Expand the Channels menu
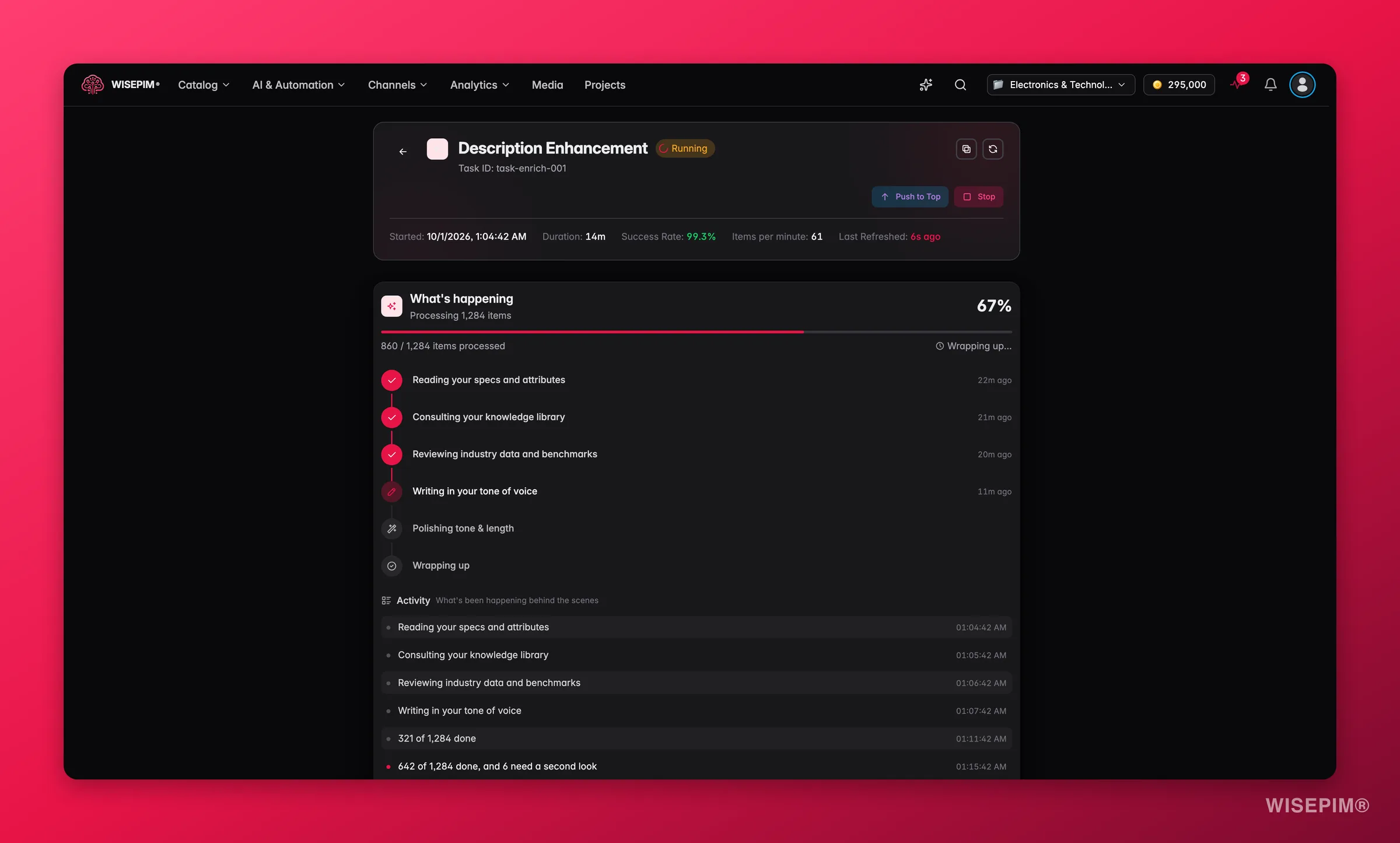Screen dimensions: 1400x843 pyautogui.click(x=397, y=85)
